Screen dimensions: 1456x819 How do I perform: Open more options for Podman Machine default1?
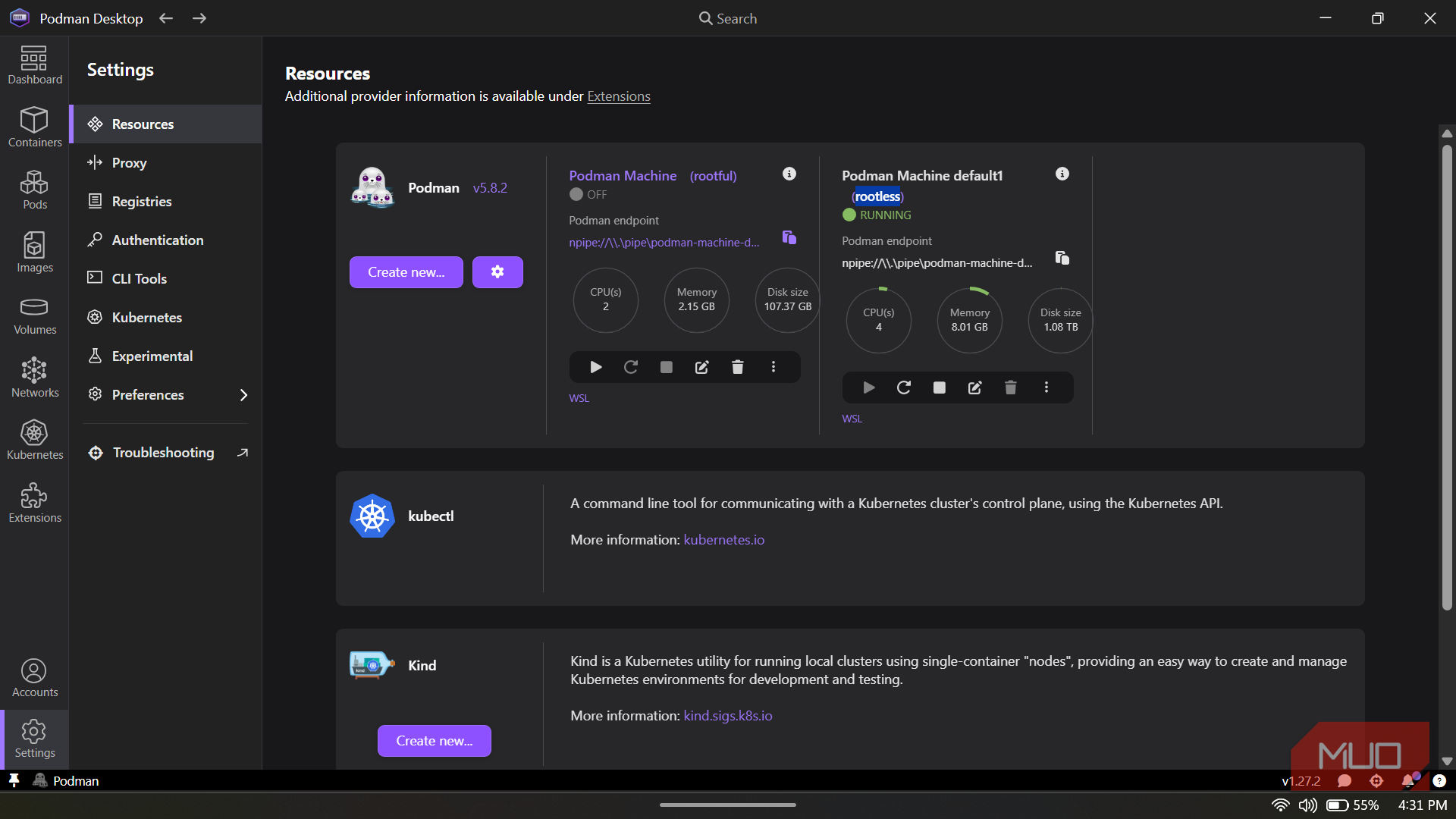(x=1046, y=388)
